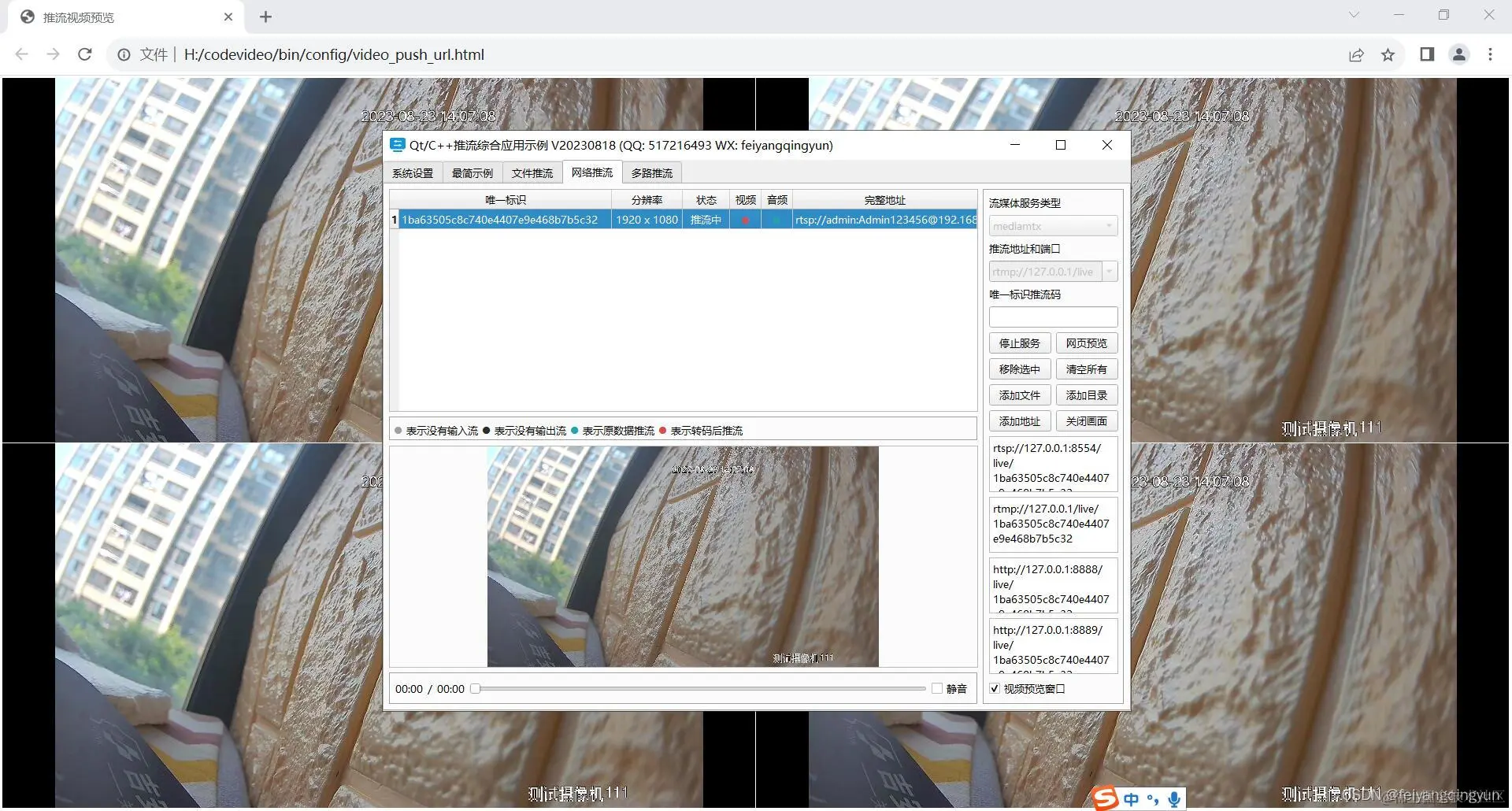This screenshot has width=1512, height=811.
Task: Click the http://127.0.0.1:8888 address box
Action: click(1053, 585)
